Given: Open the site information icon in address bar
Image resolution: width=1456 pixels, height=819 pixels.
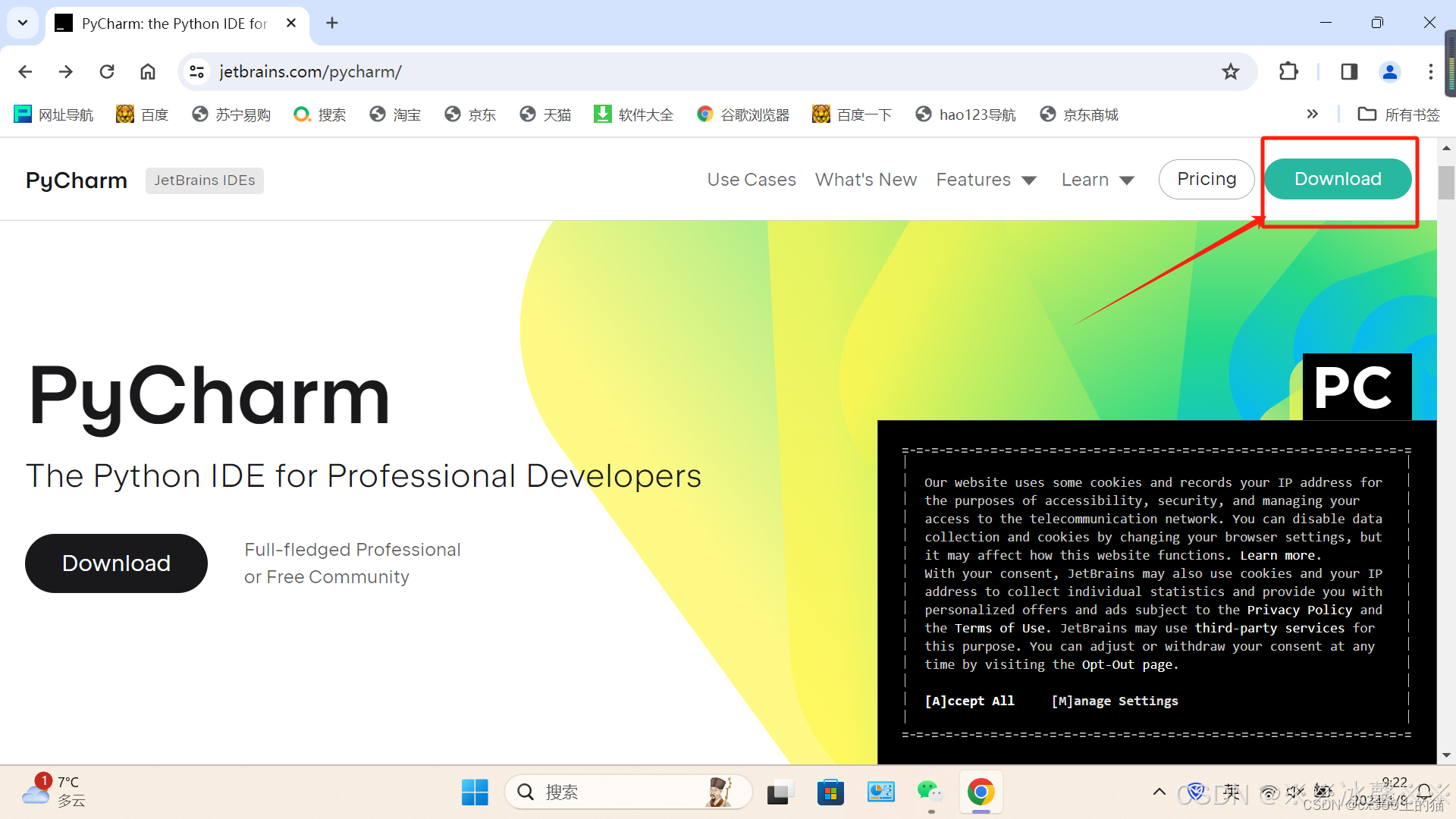Looking at the screenshot, I should point(197,72).
